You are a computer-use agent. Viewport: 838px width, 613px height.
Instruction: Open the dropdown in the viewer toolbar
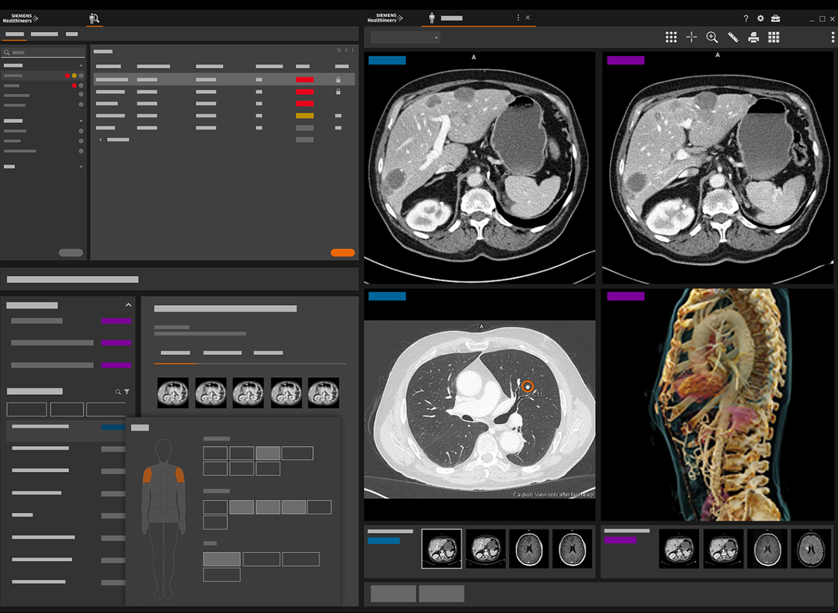(x=405, y=37)
